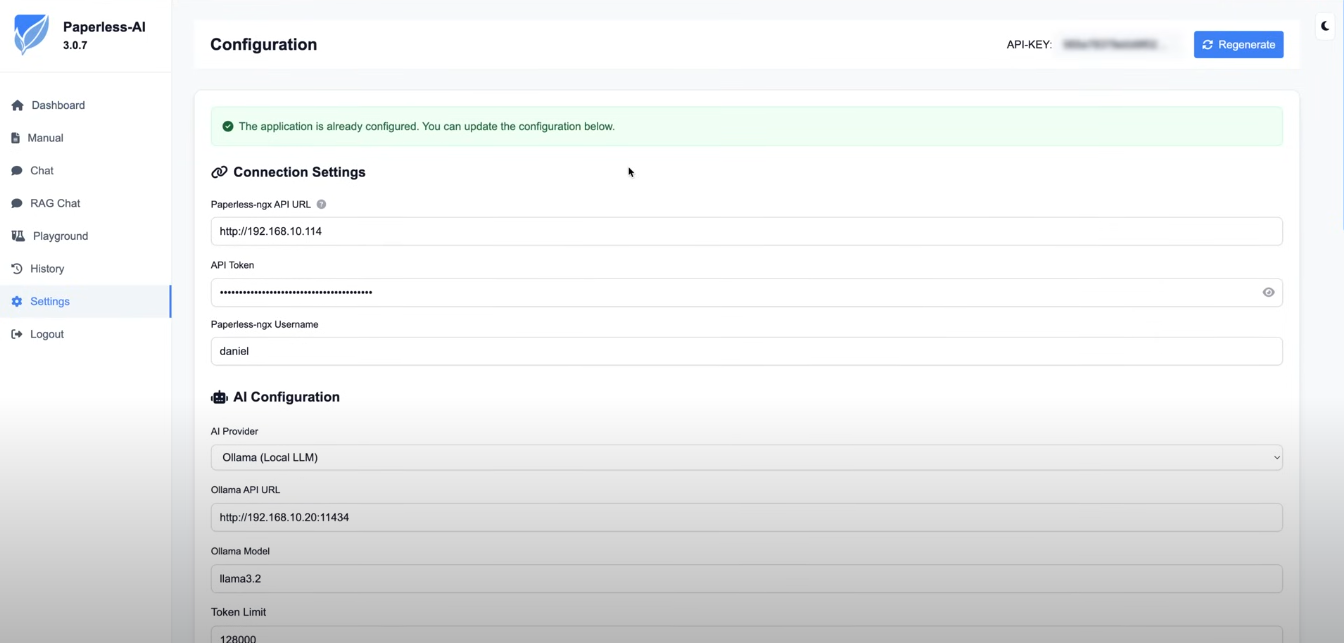Click the Ollama Model field
This screenshot has width=1344, height=643.
tap(746, 578)
